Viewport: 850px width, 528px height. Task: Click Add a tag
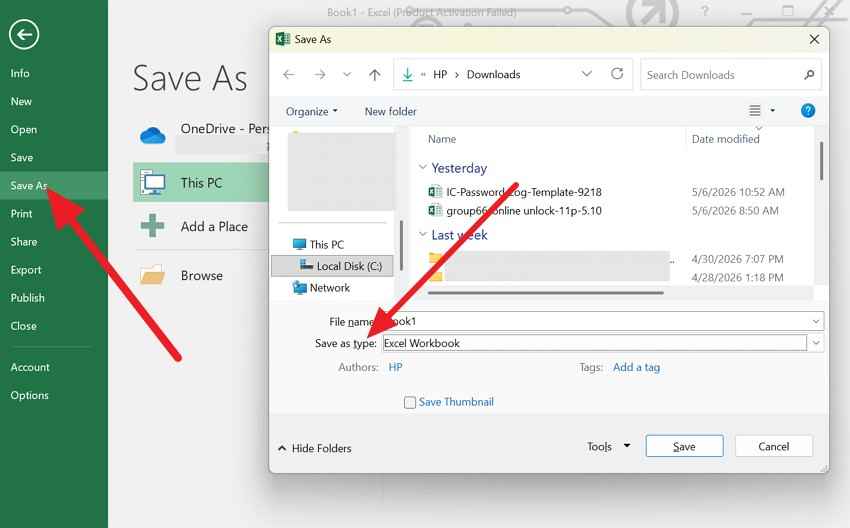point(636,367)
